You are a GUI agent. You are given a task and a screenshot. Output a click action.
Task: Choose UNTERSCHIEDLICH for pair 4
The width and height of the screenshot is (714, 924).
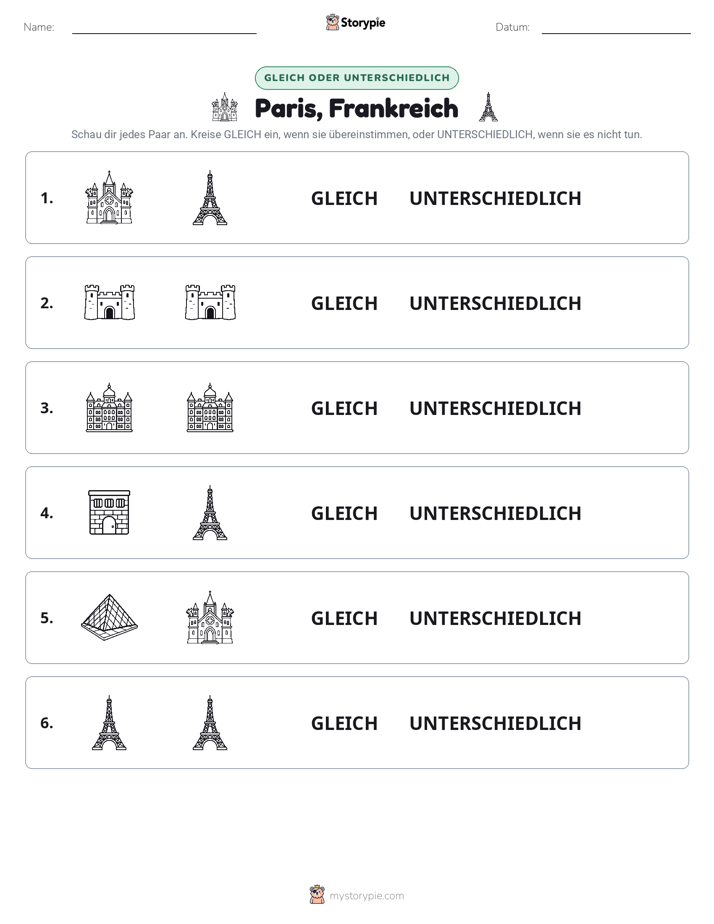pyautogui.click(x=495, y=513)
